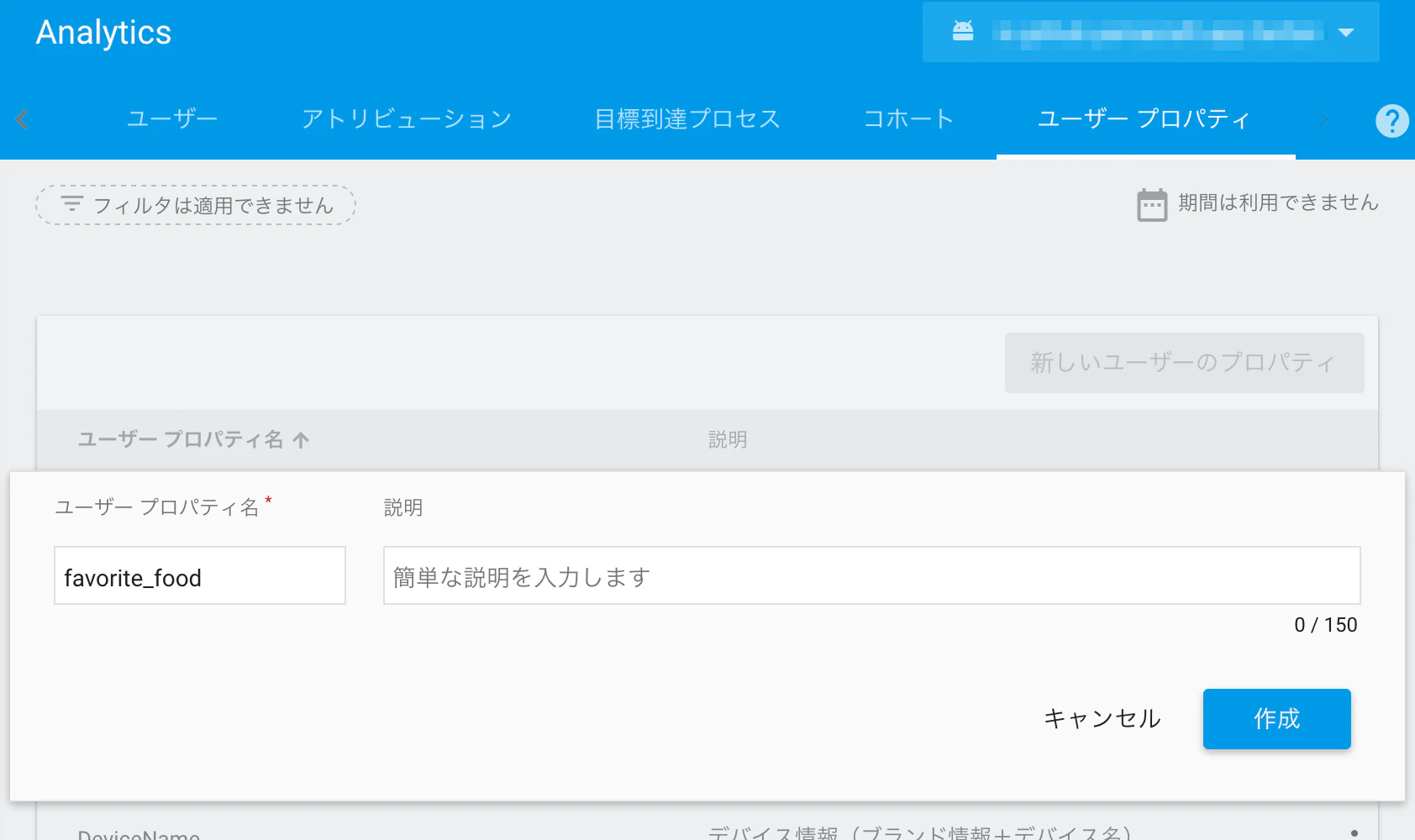This screenshot has width=1415, height=840.
Task: Click the 説明 column header in table
Action: (x=728, y=439)
